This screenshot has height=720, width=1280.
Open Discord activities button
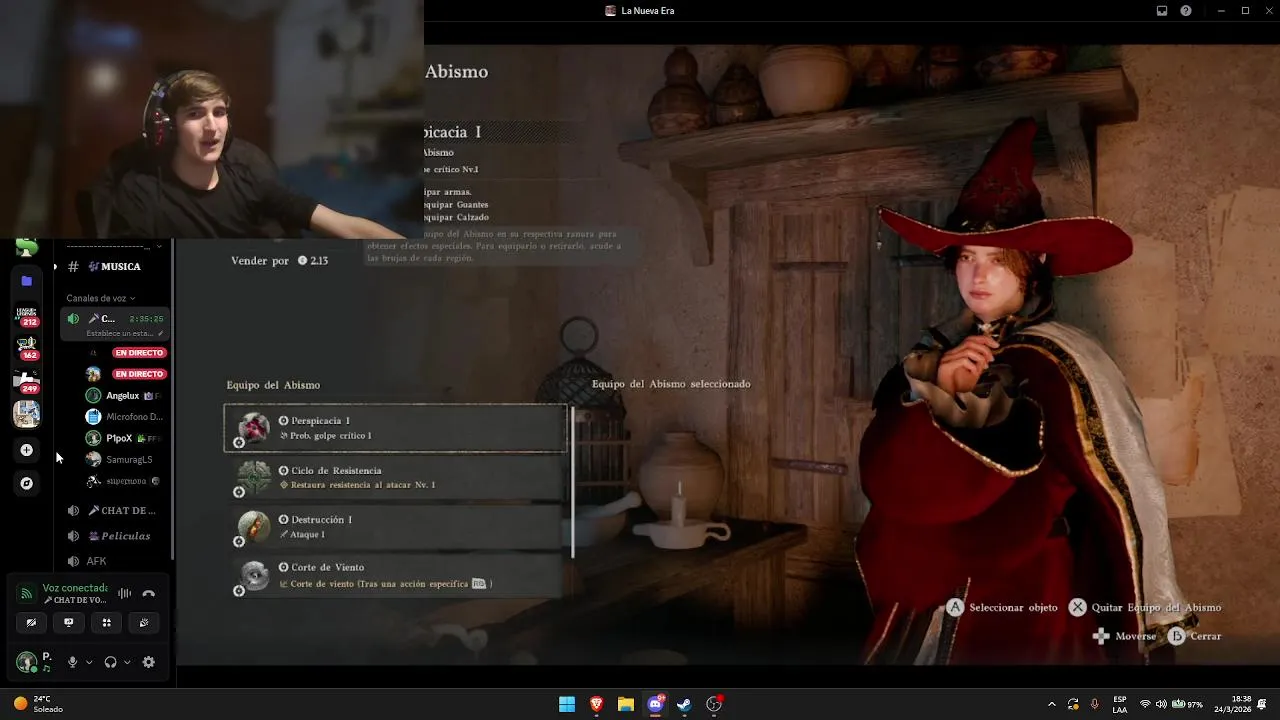pyautogui.click(x=106, y=622)
